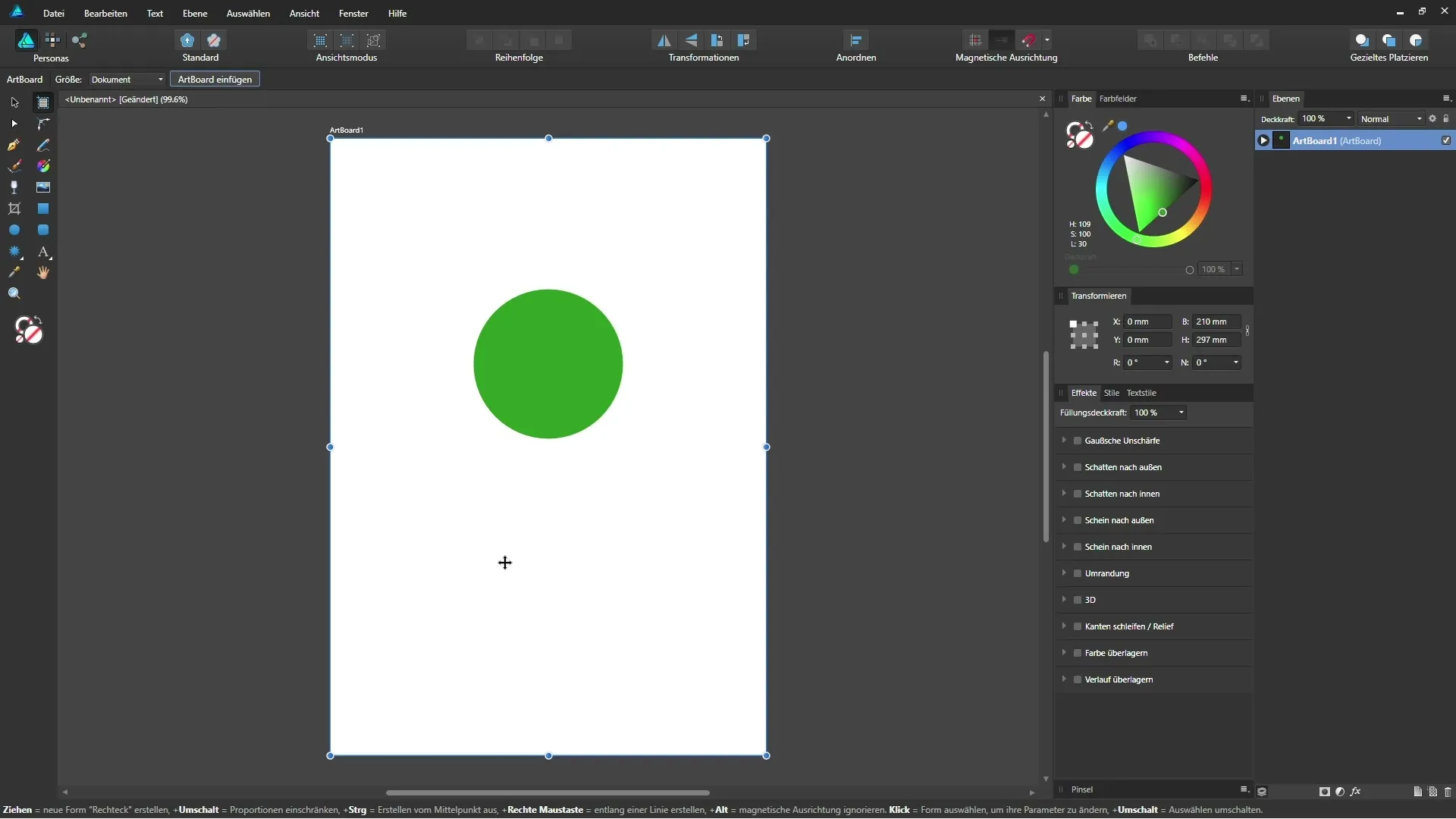The width and height of the screenshot is (1456, 819).
Task: Open the layer Deckkraft 100 % dropdown
Action: point(1326,119)
